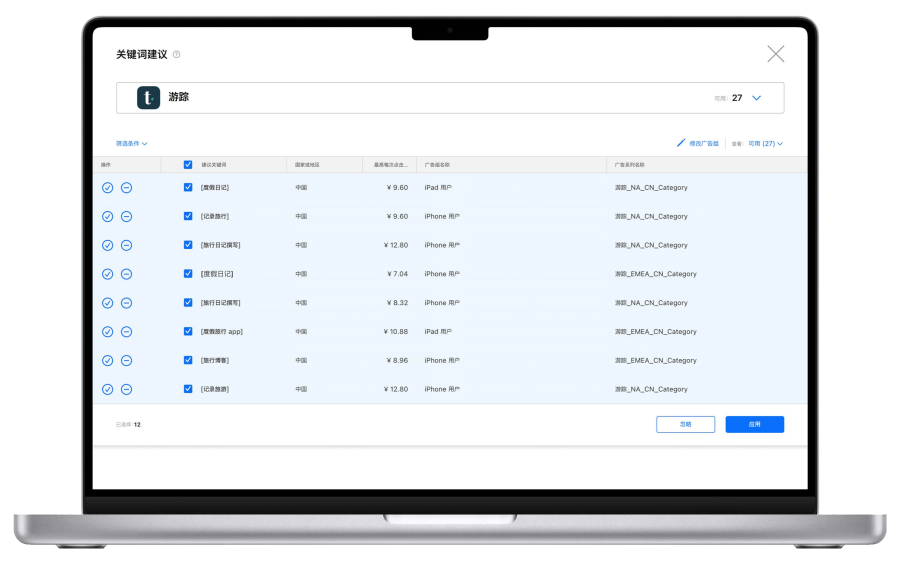Screen dimensions: 901x572
Task: Close the keyword suggestions dialog
Action: tap(776, 54)
